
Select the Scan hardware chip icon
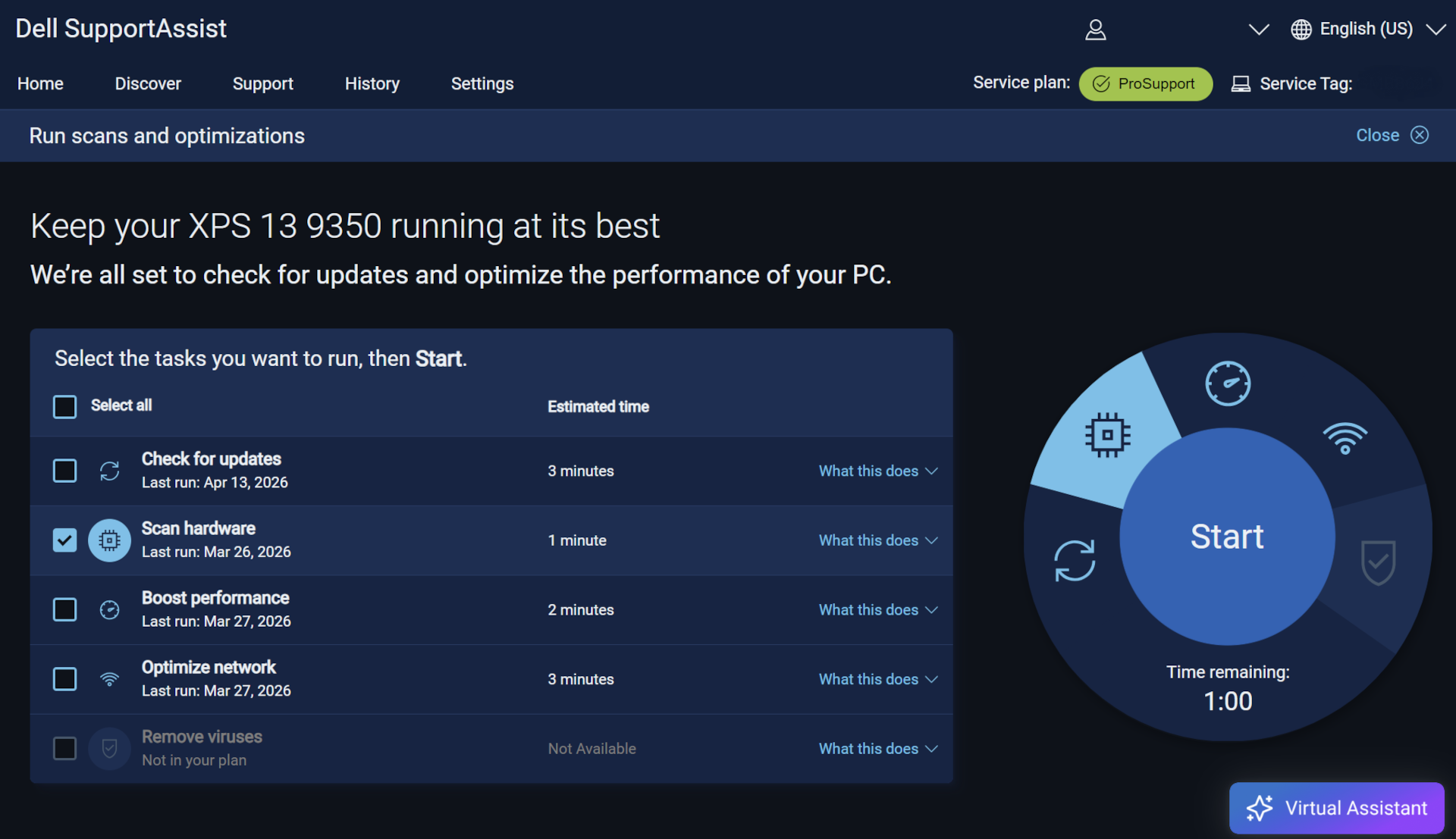point(109,540)
